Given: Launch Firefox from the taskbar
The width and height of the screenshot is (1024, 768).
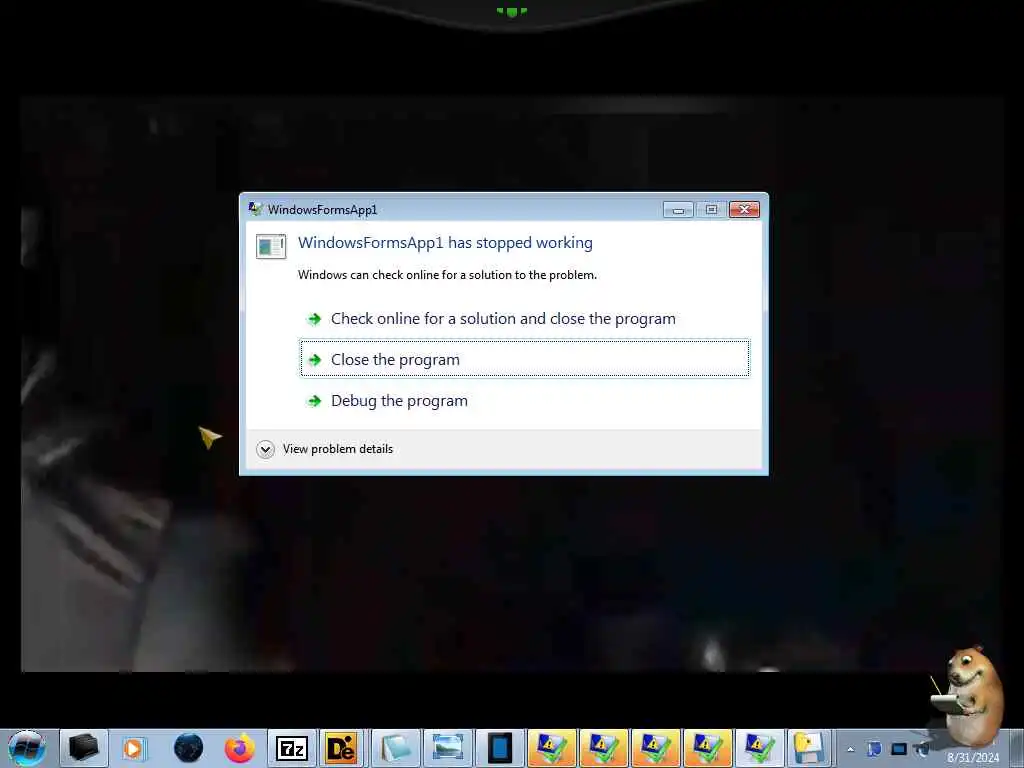Looking at the screenshot, I should [240, 748].
